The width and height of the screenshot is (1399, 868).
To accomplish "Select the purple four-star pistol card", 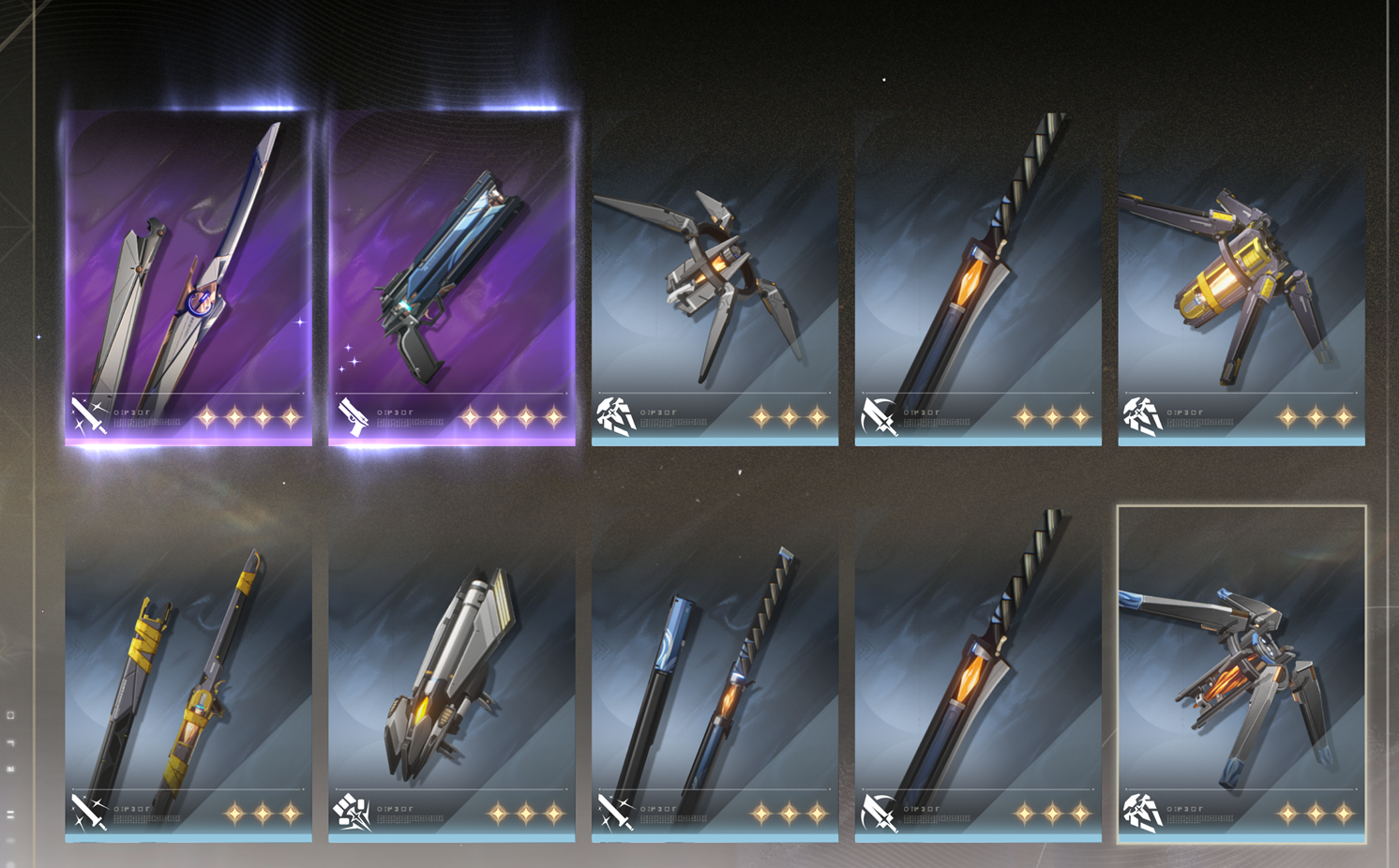I will pos(452,278).
